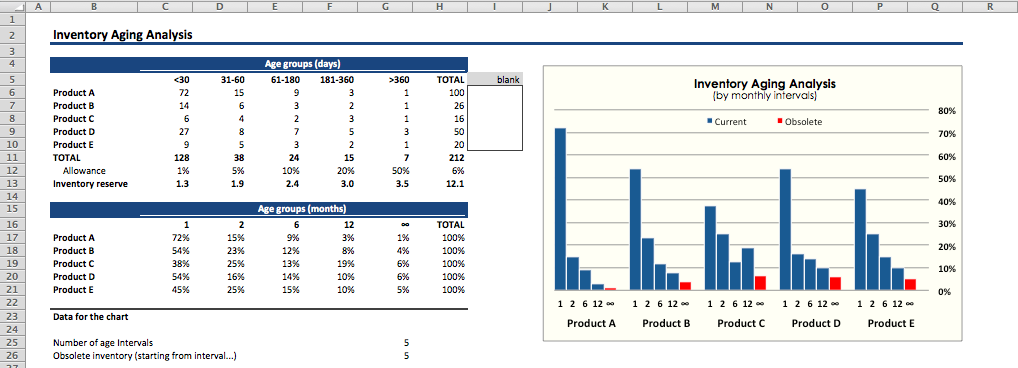The image size is (1018, 368).
Task: Click the Inventory Aging Analysis title cell
Action: click(x=123, y=35)
